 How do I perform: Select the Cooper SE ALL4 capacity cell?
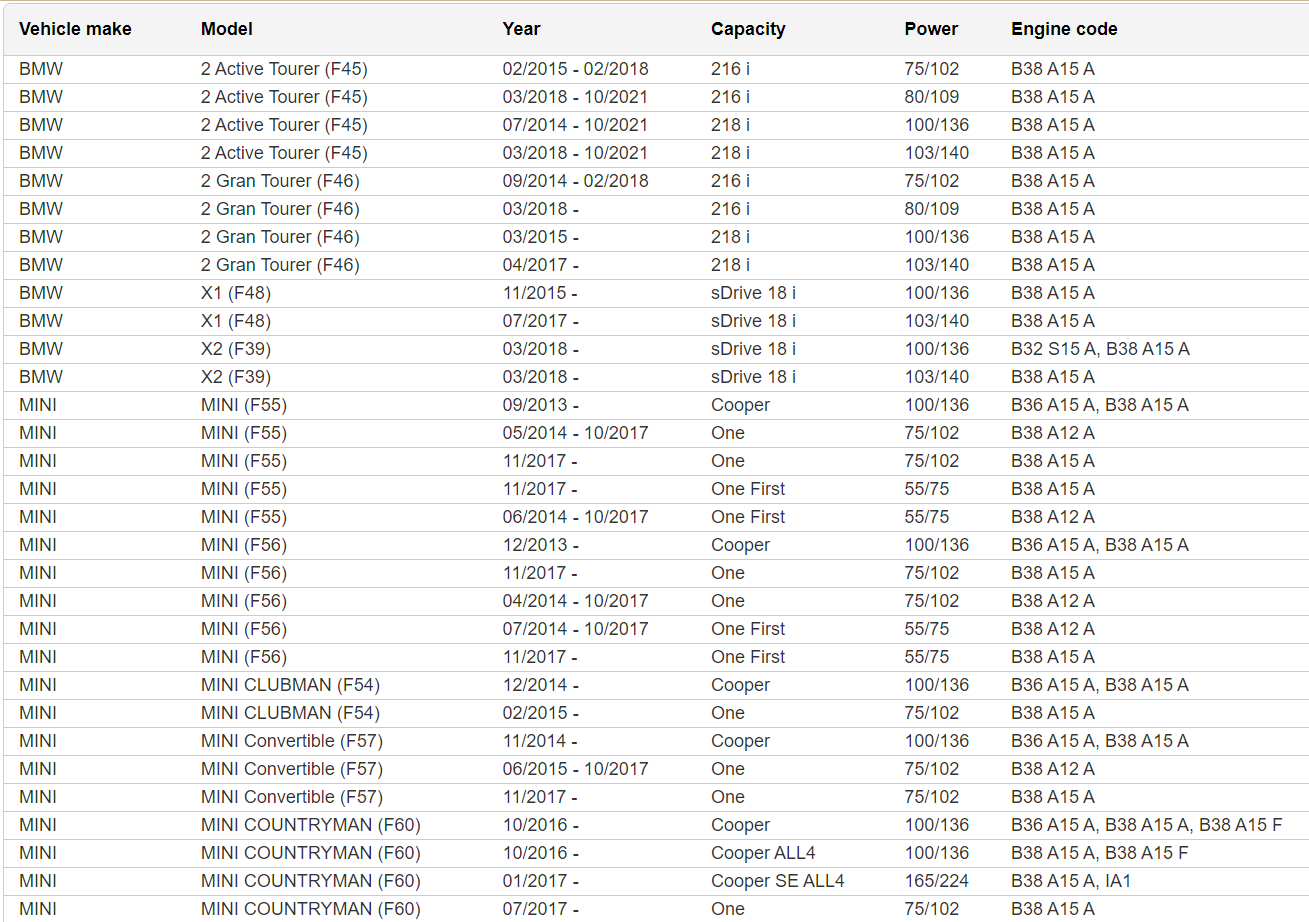778,881
